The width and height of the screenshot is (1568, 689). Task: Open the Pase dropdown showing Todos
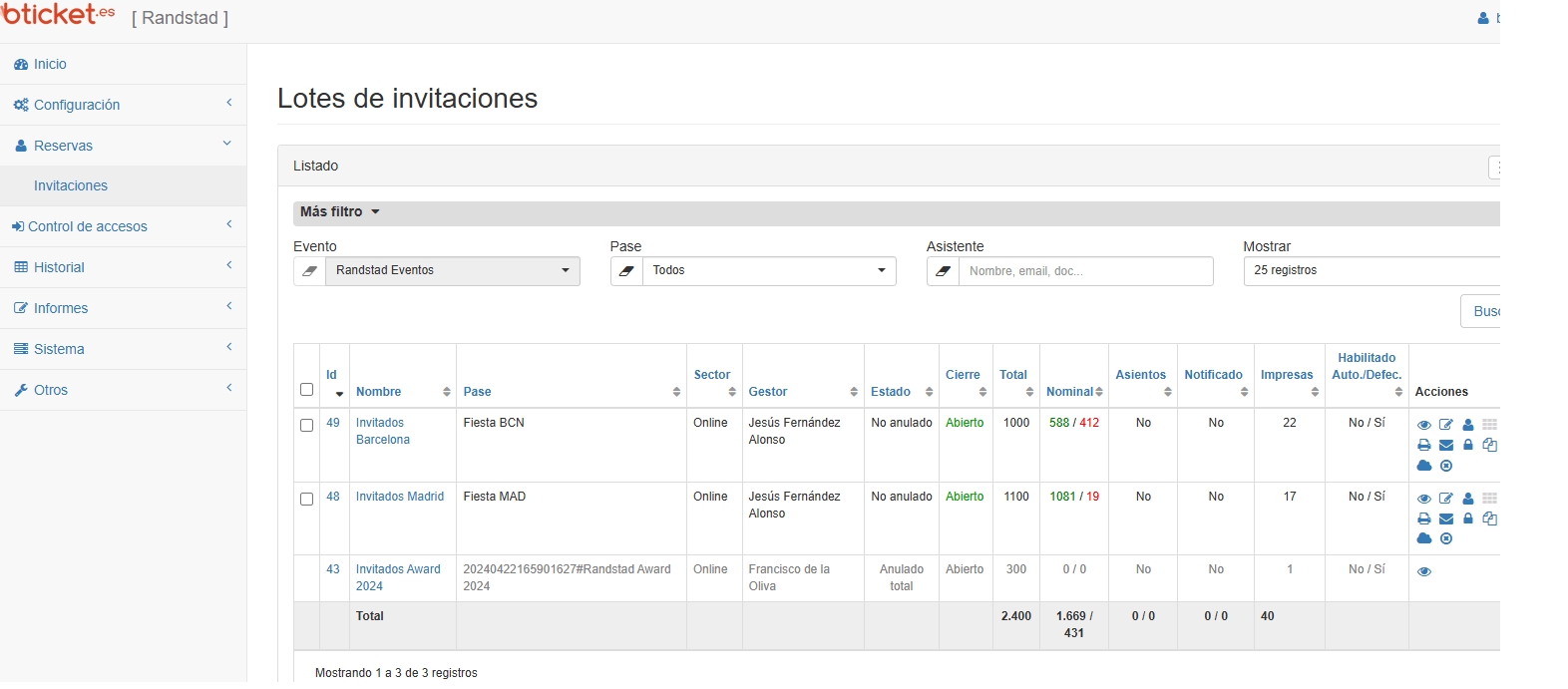click(769, 271)
